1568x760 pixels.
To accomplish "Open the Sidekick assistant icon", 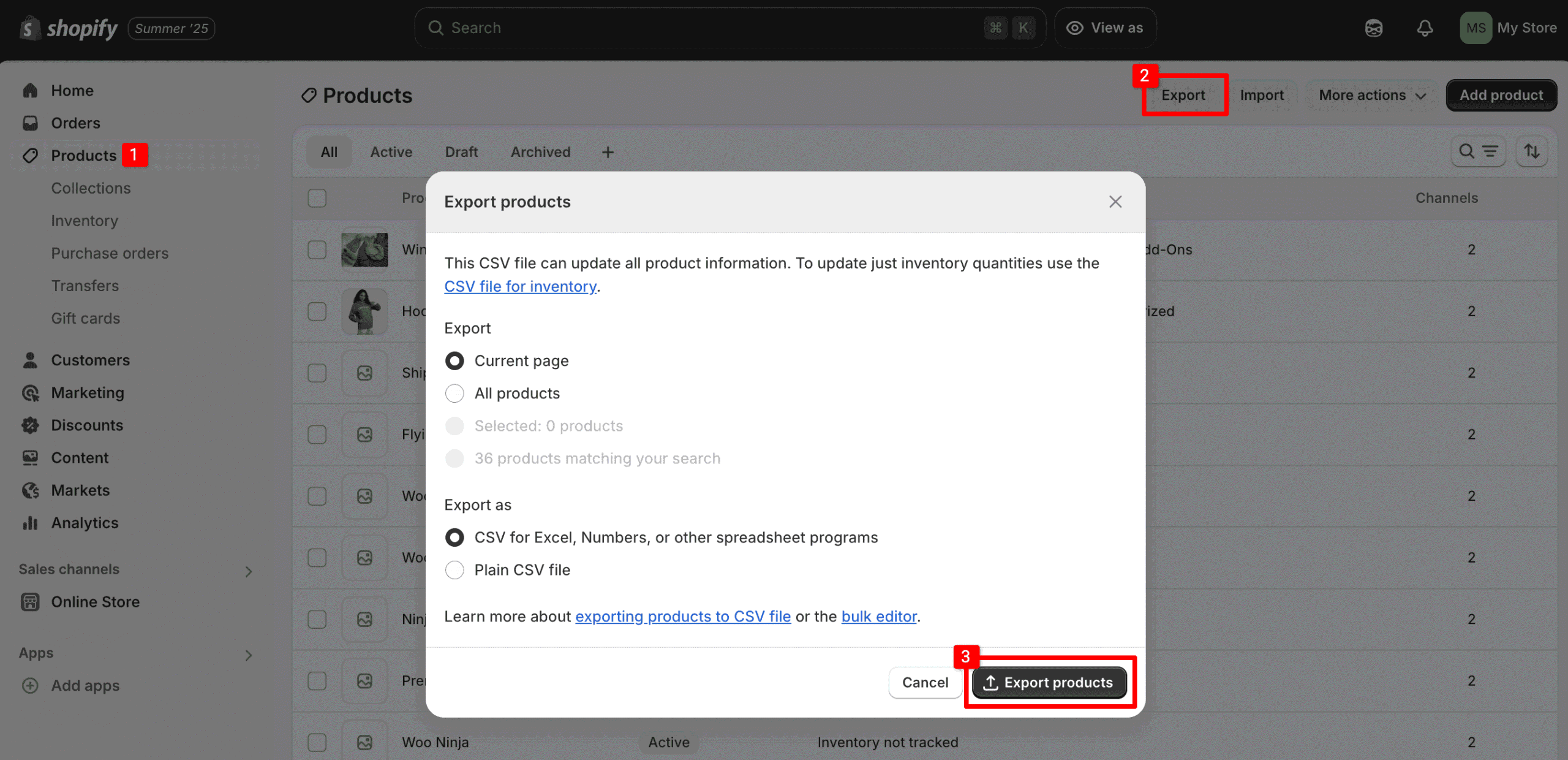I will click(x=1374, y=28).
